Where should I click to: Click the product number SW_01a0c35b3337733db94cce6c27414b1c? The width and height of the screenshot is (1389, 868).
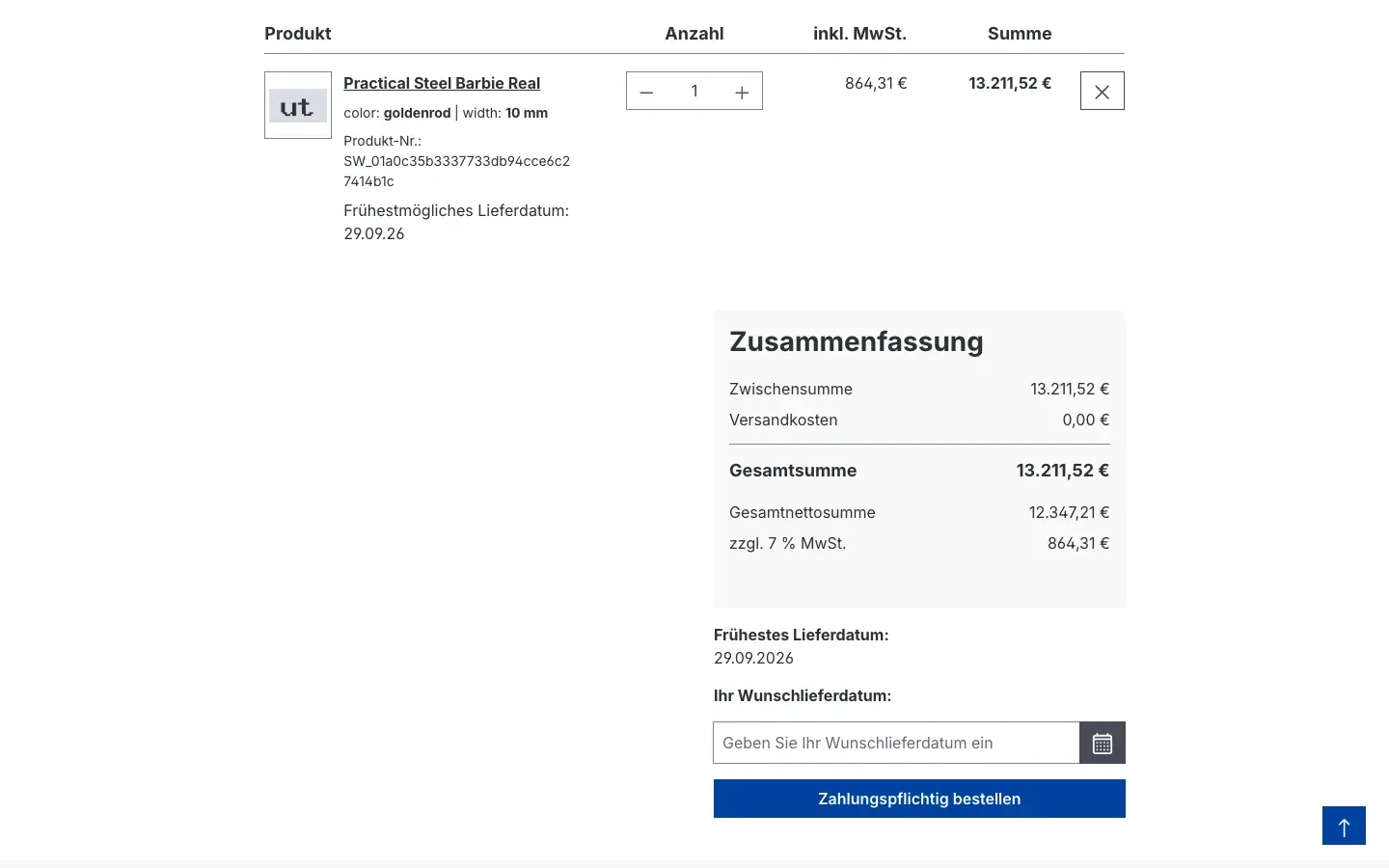[x=456, y=171]
